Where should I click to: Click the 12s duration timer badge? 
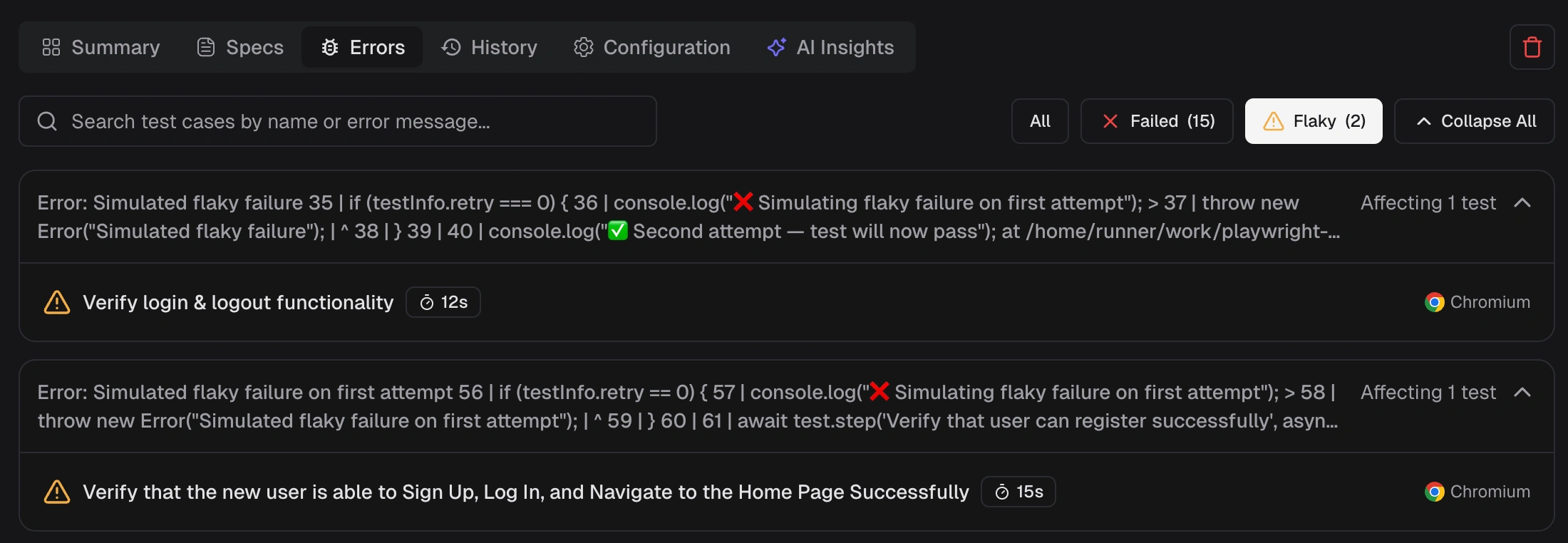coord(443,302)
